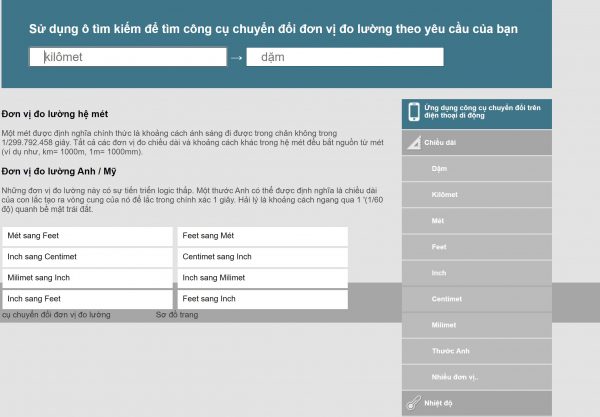This screenshot has height=417, width=600.
Task: Open Inch sang Feet converter
Action: click(88, 299)
